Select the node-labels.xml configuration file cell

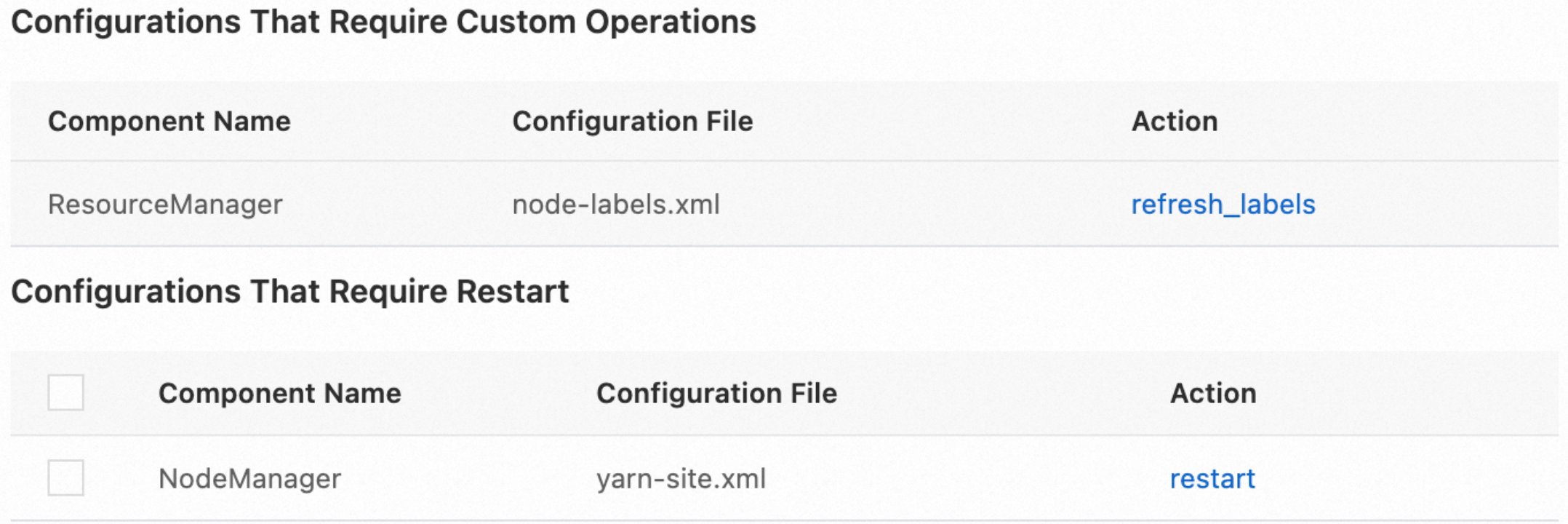pyautogui.click(x=616, y=205)
